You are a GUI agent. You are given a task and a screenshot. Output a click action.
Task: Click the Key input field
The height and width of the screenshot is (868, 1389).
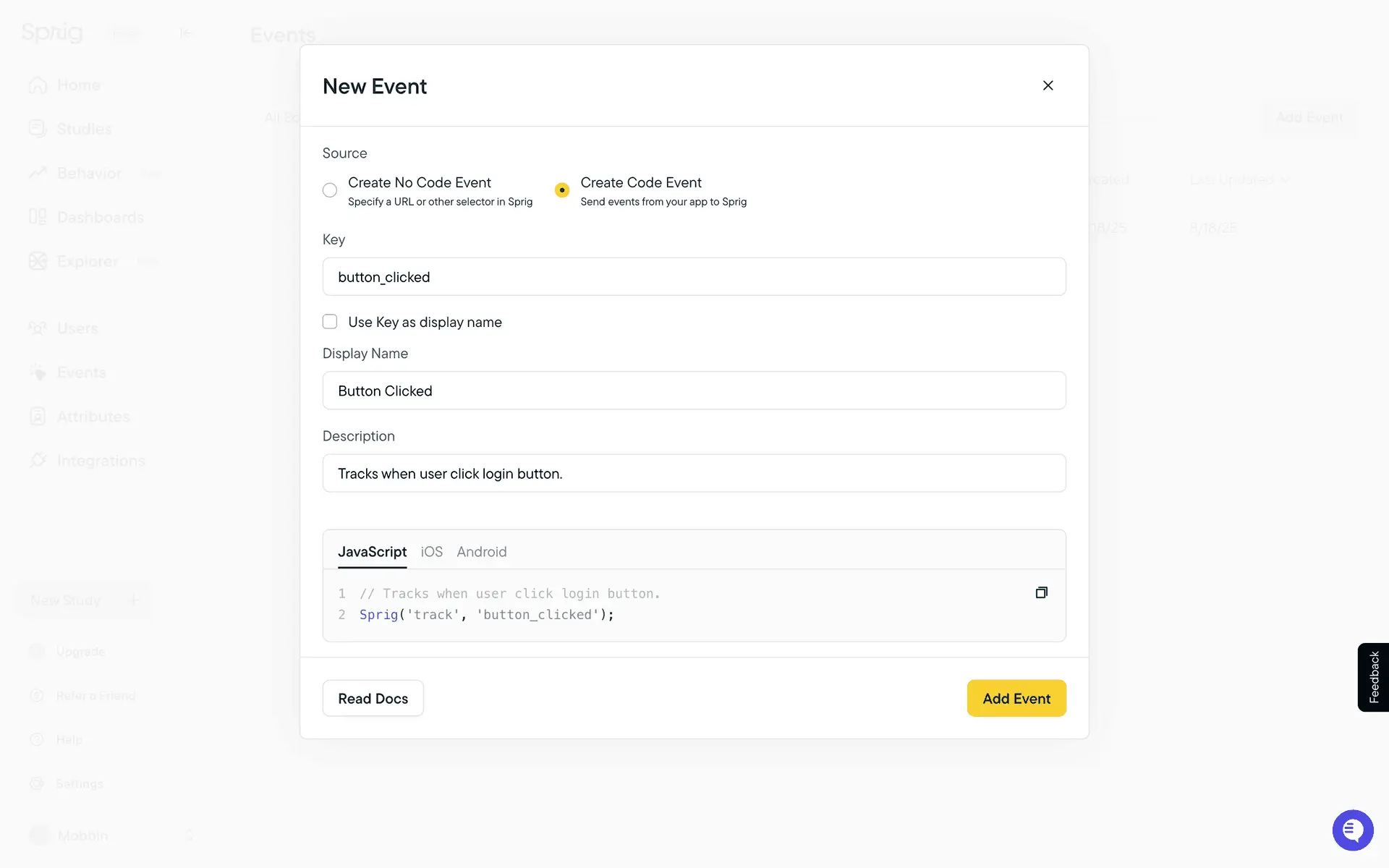[694, 277]
